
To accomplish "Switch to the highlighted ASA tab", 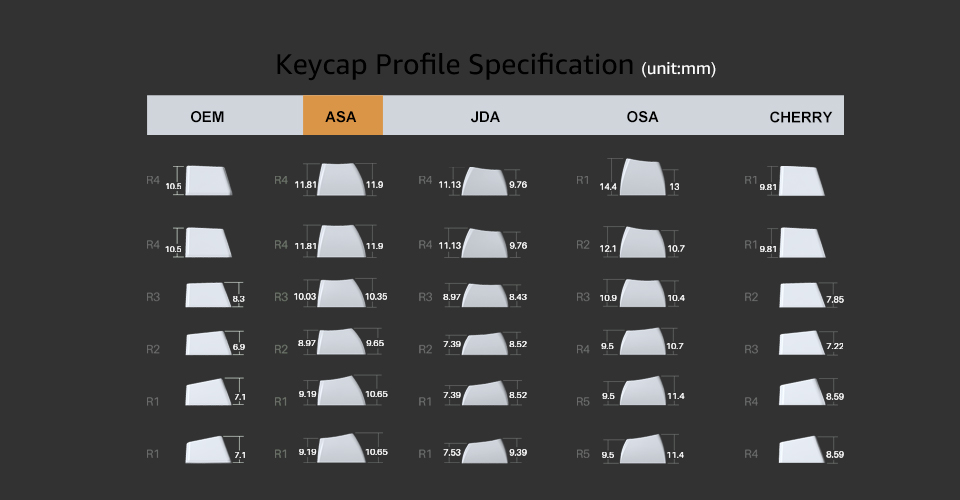I will click(x=342, y=116).
